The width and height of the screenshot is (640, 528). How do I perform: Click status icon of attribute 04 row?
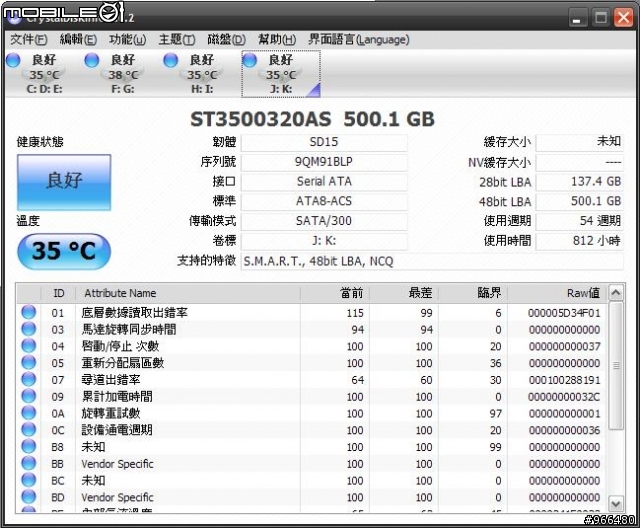coord(29,346)
